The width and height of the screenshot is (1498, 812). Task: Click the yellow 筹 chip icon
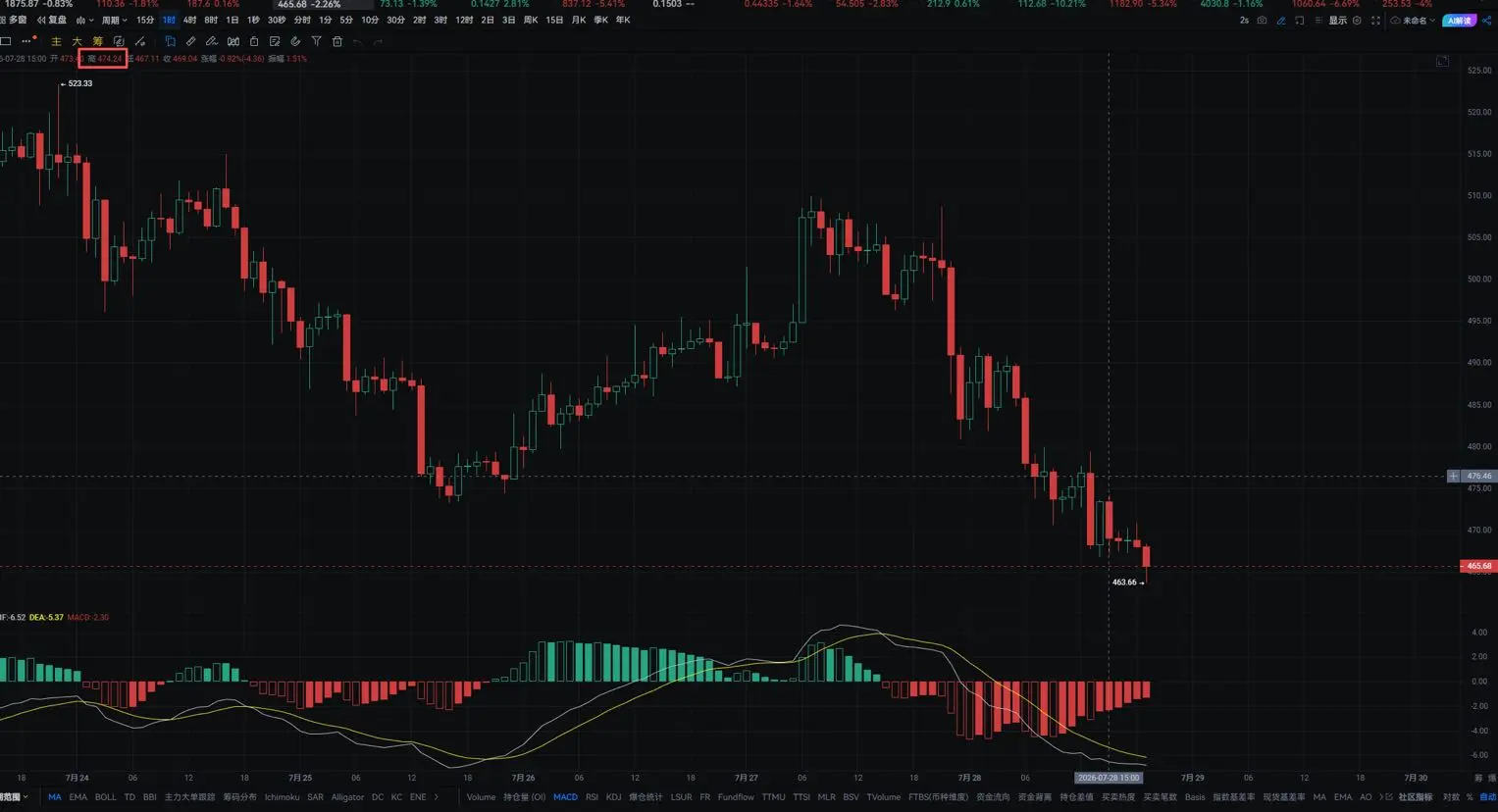[97, 41]
